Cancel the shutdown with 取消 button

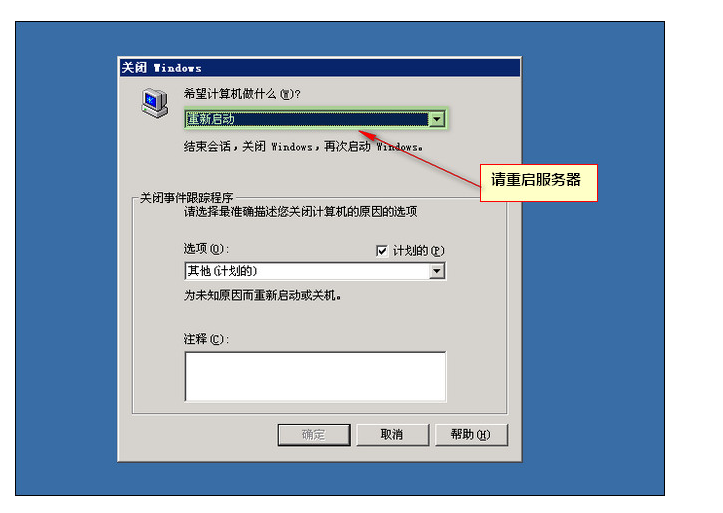[x=392, y=435]
